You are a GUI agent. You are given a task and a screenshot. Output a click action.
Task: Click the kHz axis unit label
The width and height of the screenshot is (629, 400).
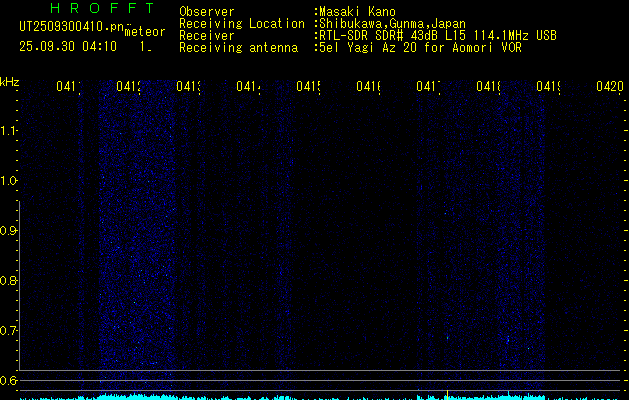pyautogui.click(x=9, y=82)
